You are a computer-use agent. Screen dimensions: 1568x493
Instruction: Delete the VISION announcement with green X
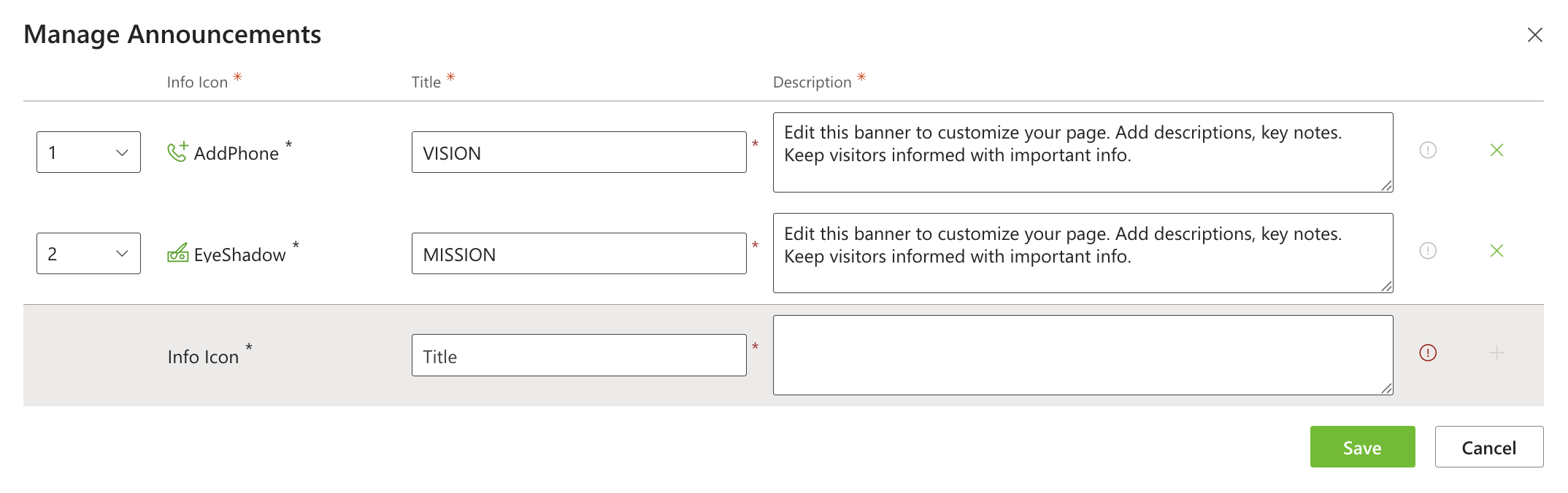click(x=1496, y=150)
